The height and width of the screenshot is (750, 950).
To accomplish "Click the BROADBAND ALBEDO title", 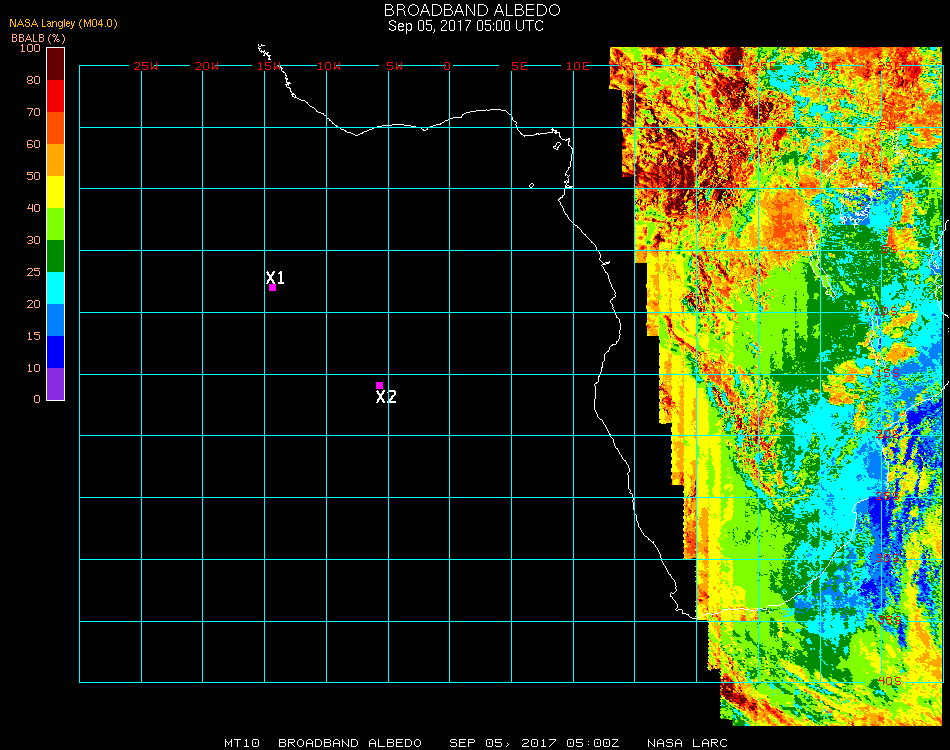I will pos(472,10).
